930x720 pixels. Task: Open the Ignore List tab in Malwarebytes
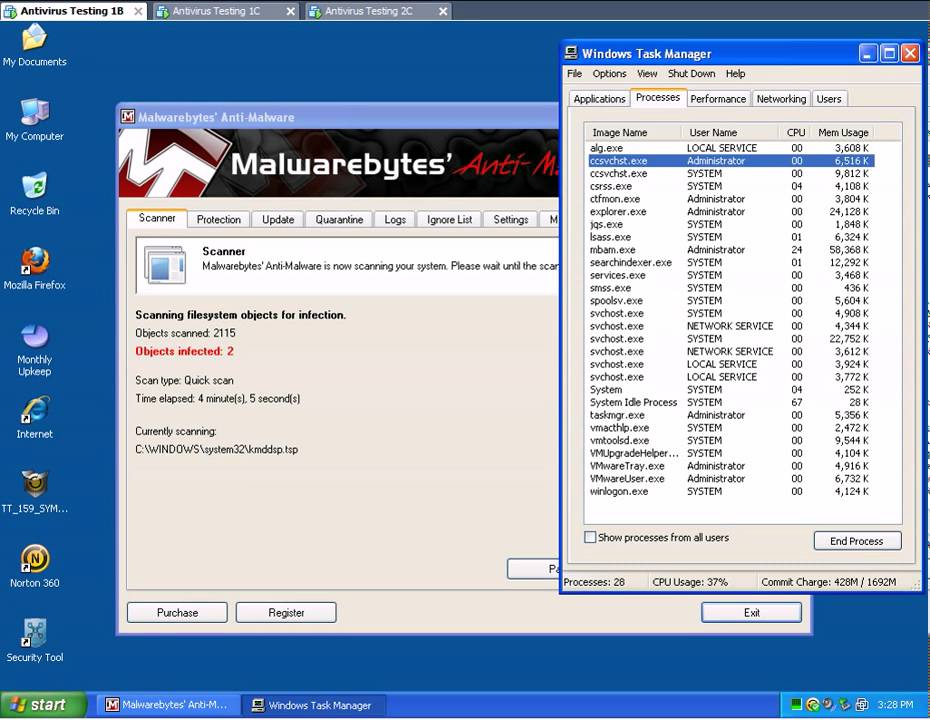click(x=450, y=219)
